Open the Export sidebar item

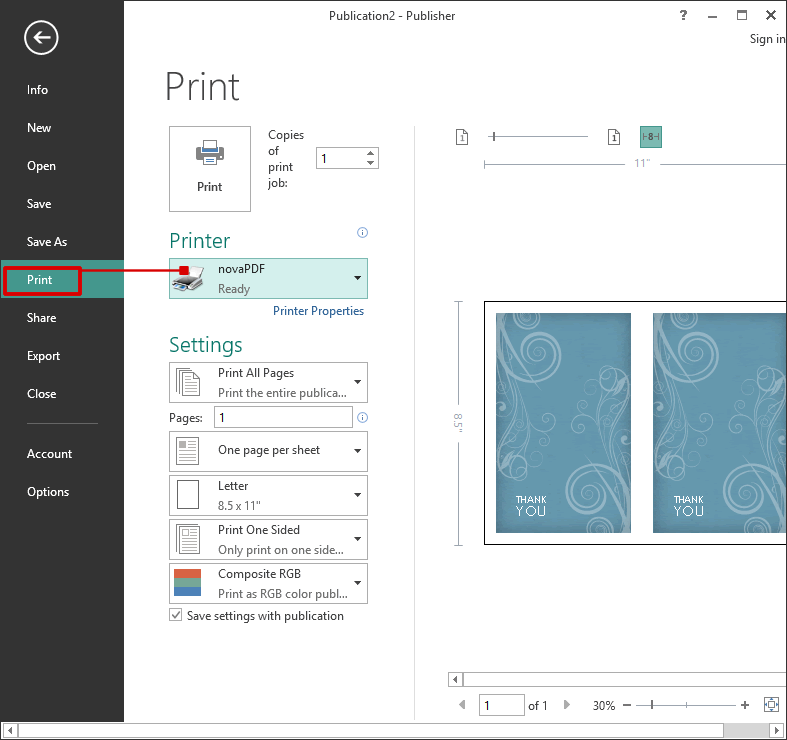(43, 356)
